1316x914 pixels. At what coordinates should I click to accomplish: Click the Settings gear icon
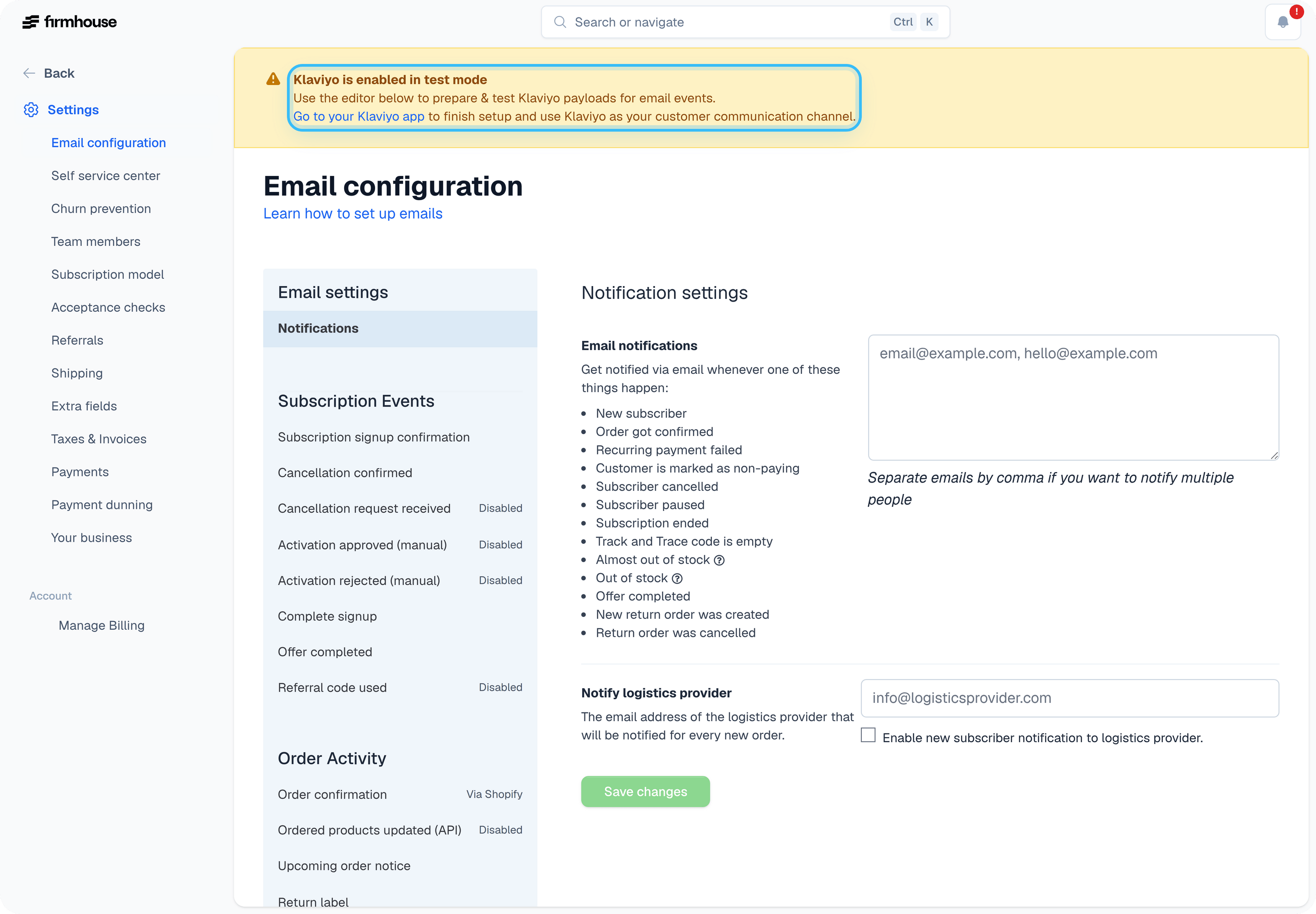31,109
